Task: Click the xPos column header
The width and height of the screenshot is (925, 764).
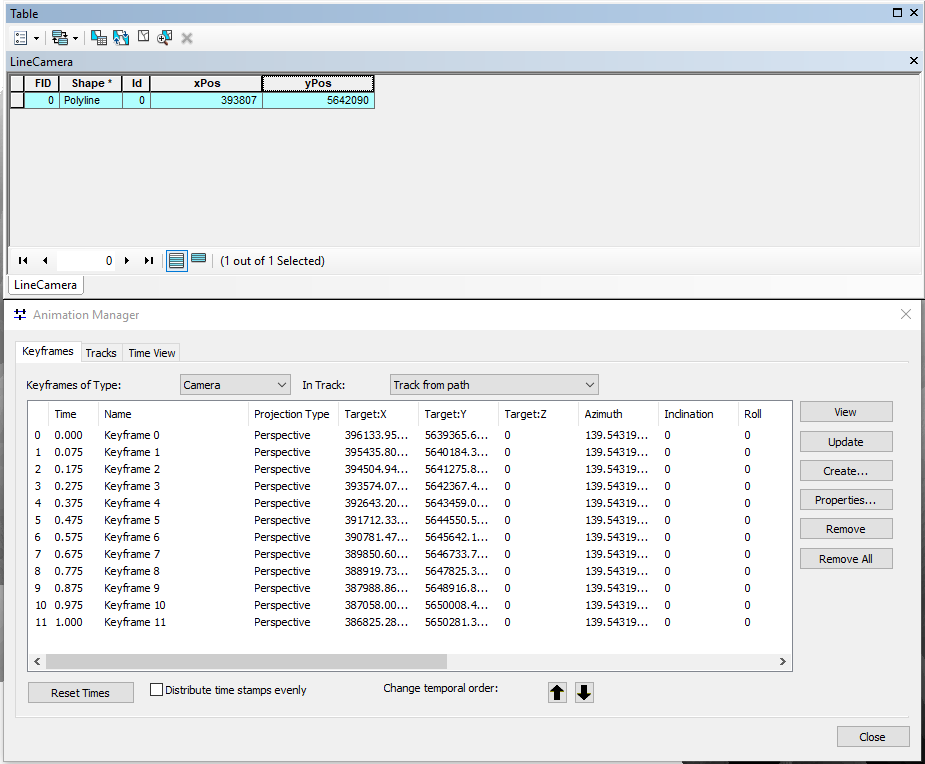Action: 206,83
